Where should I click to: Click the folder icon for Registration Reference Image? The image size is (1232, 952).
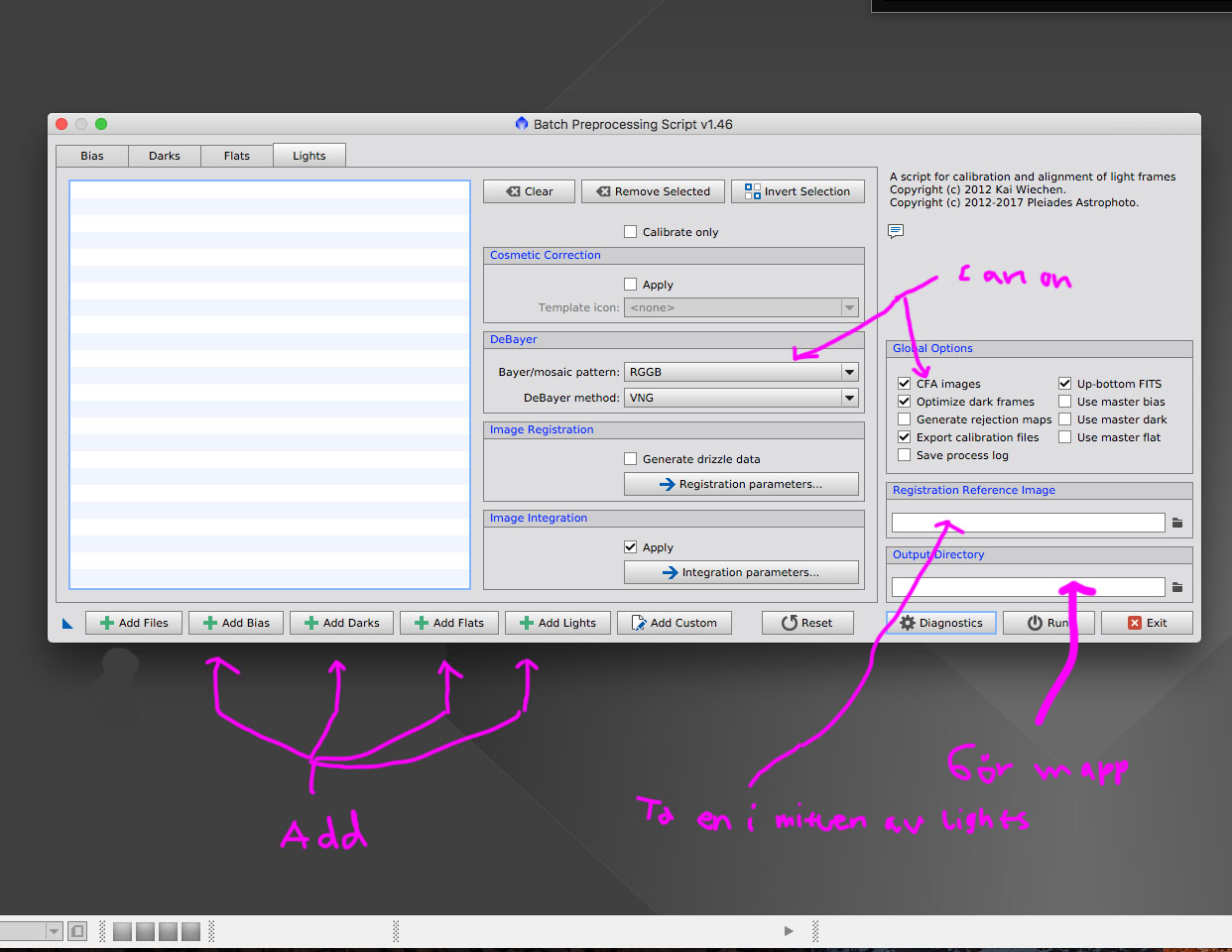(1177, 523)
